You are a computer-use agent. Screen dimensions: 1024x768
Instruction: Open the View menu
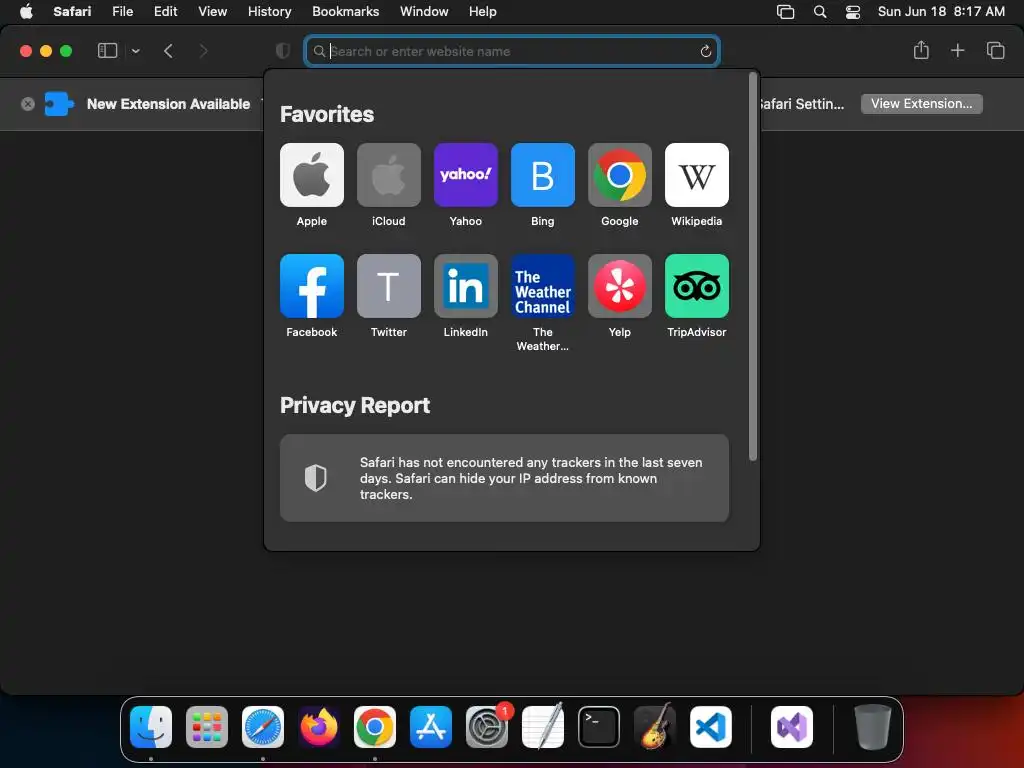click(x=212, y=12)
